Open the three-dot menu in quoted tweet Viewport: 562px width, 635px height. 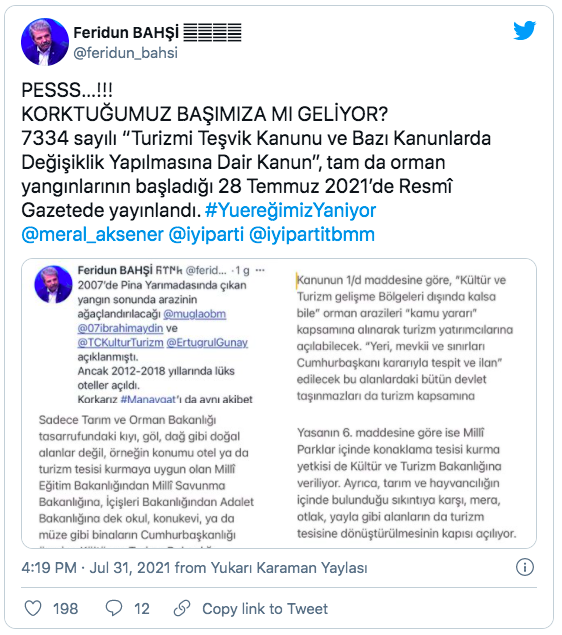click(260, 270)
